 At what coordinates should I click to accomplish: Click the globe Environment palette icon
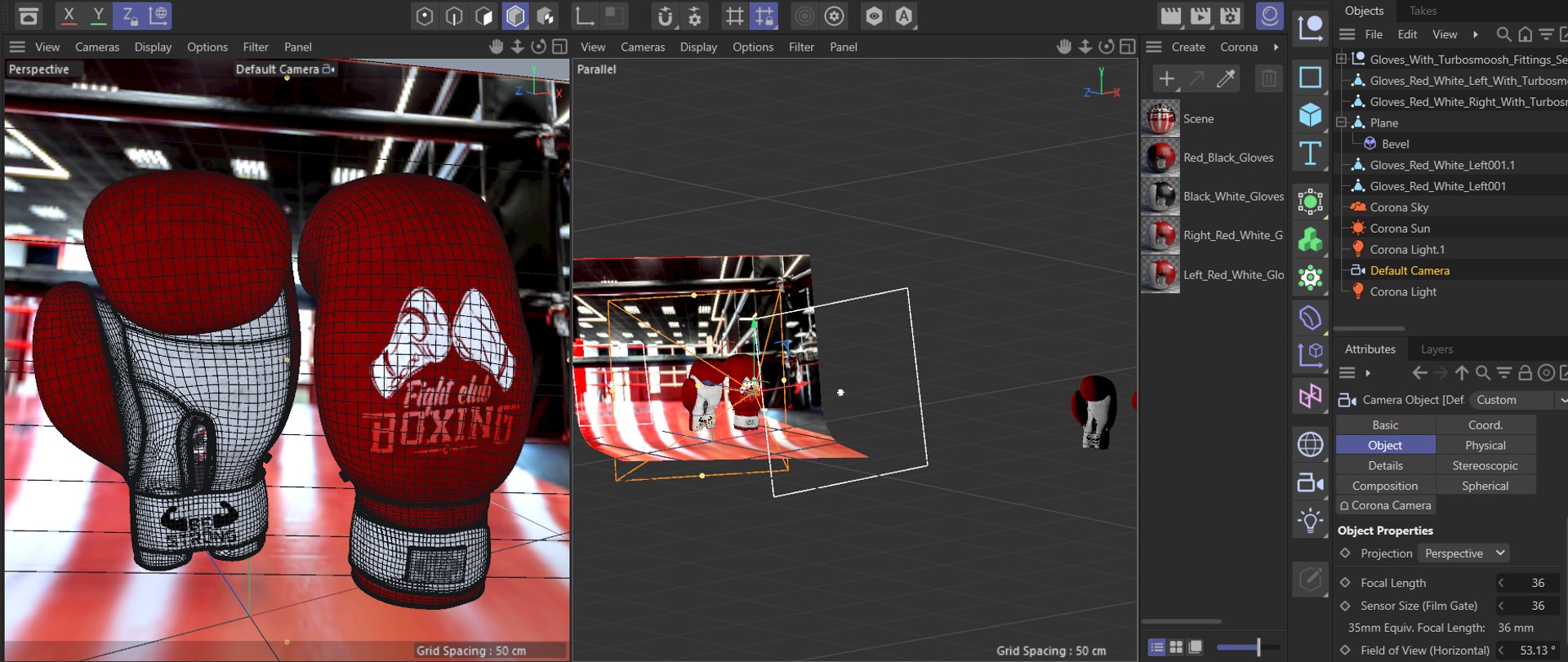(1310, 445)
